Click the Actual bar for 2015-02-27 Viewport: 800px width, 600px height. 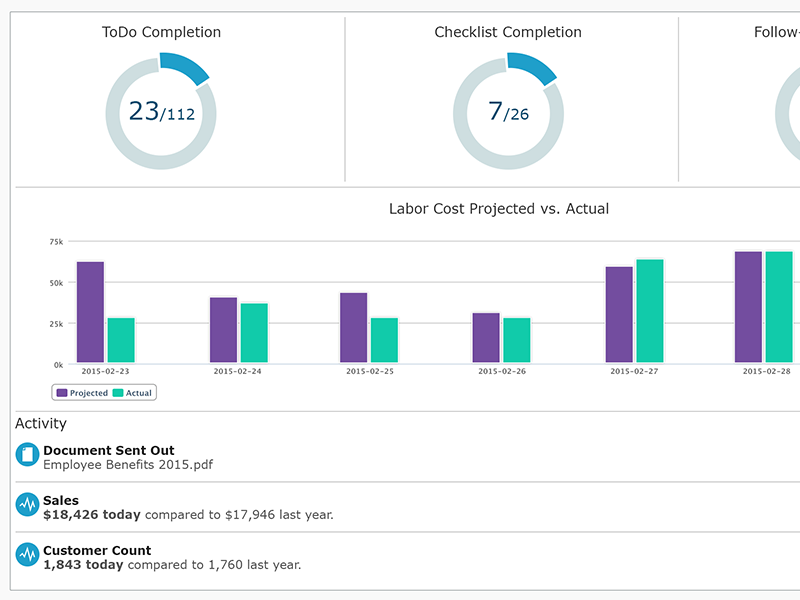click(x=650, y=311)
